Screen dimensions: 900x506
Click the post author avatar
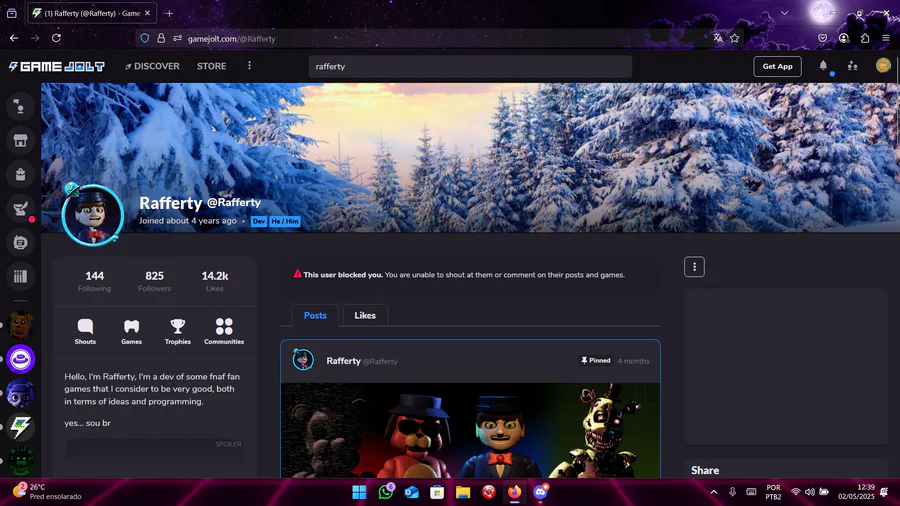coord(303,360)
